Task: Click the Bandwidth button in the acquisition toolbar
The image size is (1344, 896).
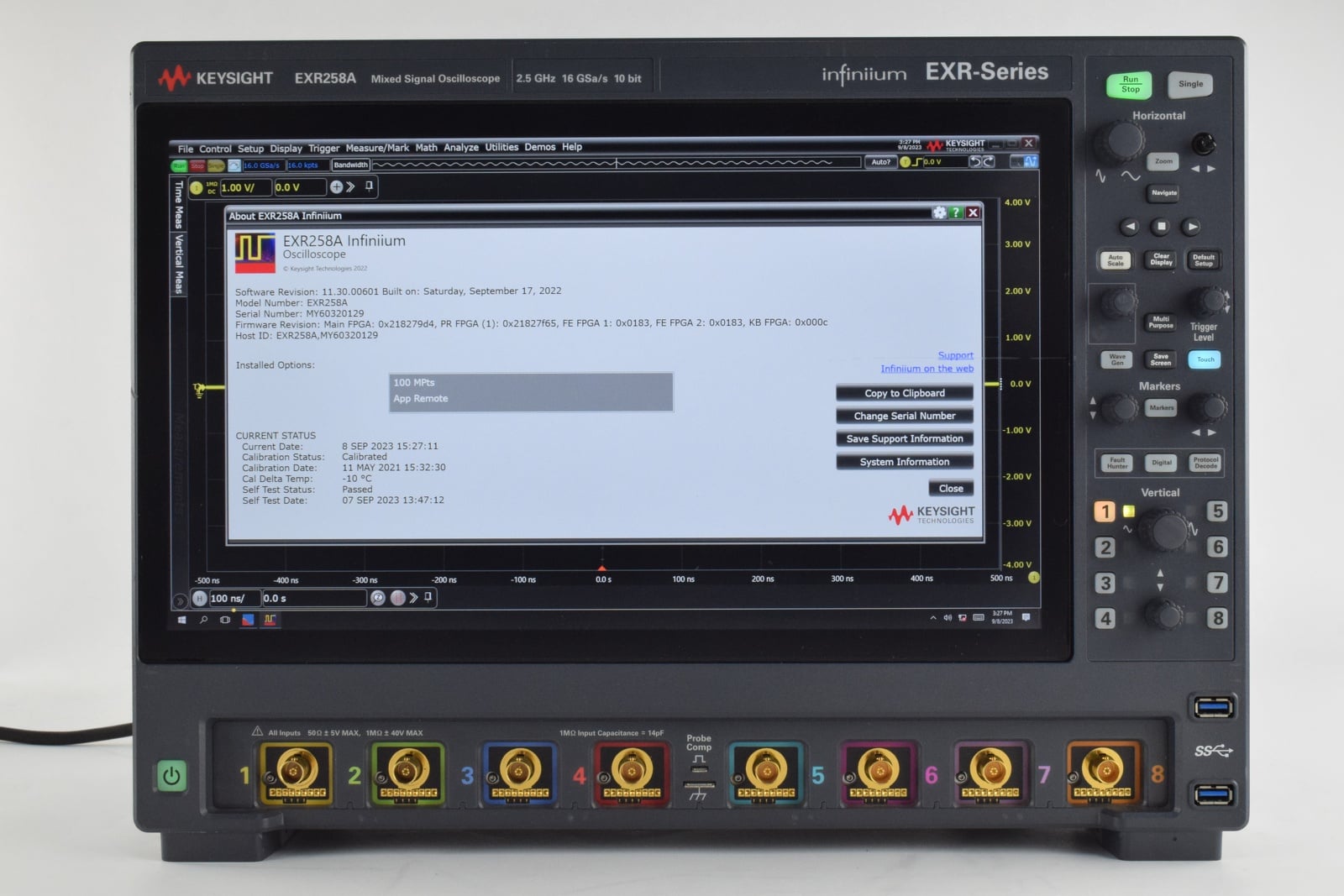Action: (x=350, y=165)
